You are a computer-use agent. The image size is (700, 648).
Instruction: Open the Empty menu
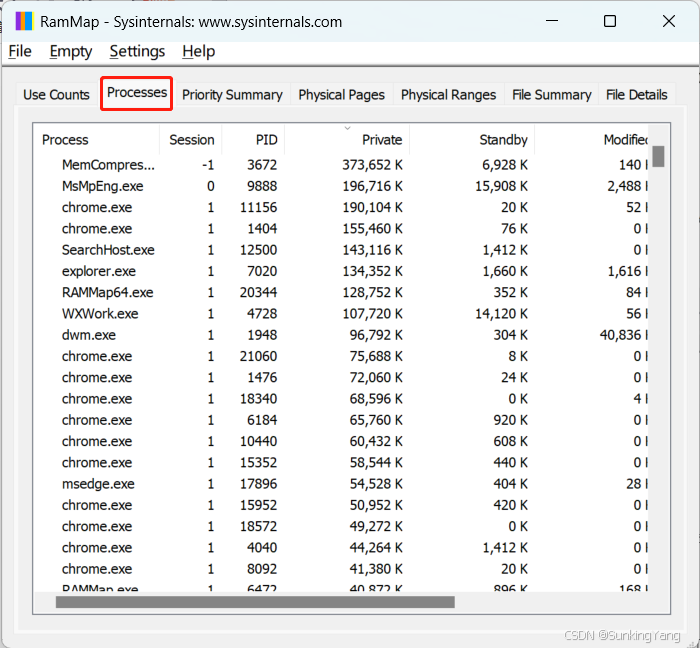71,52
